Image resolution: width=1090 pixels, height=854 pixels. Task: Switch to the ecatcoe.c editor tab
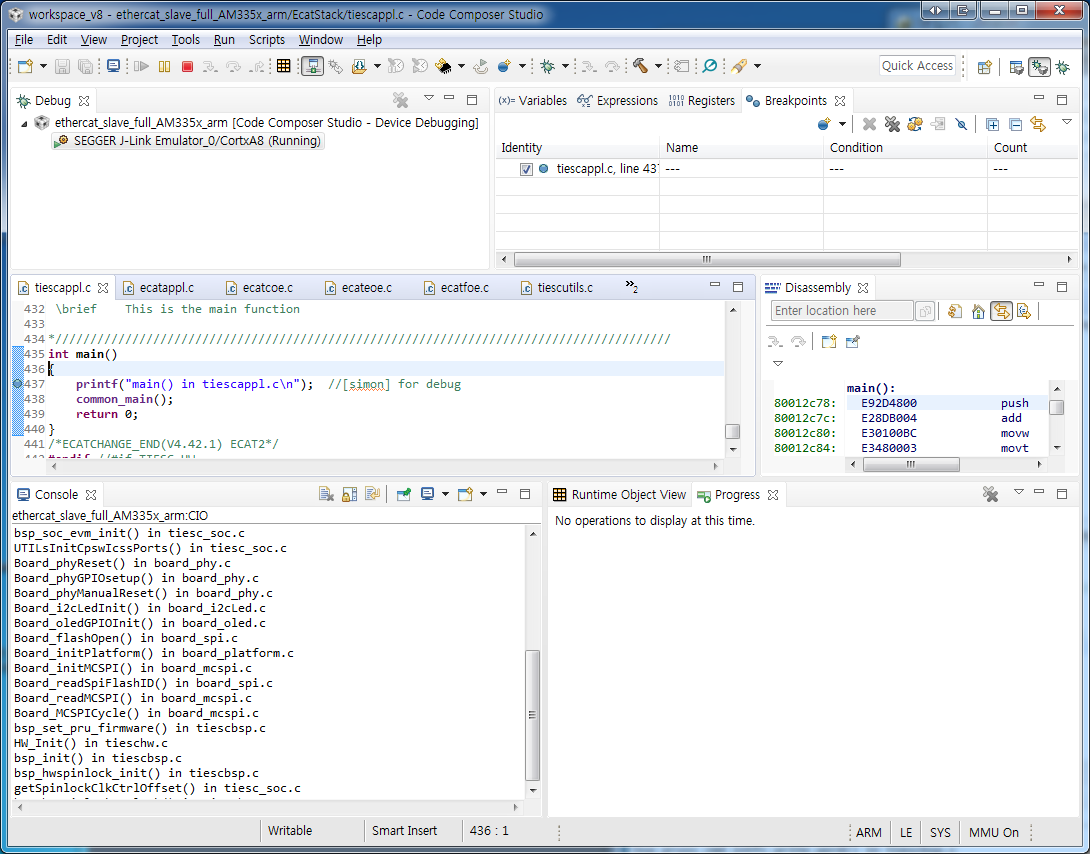click(x=267, y=288)
